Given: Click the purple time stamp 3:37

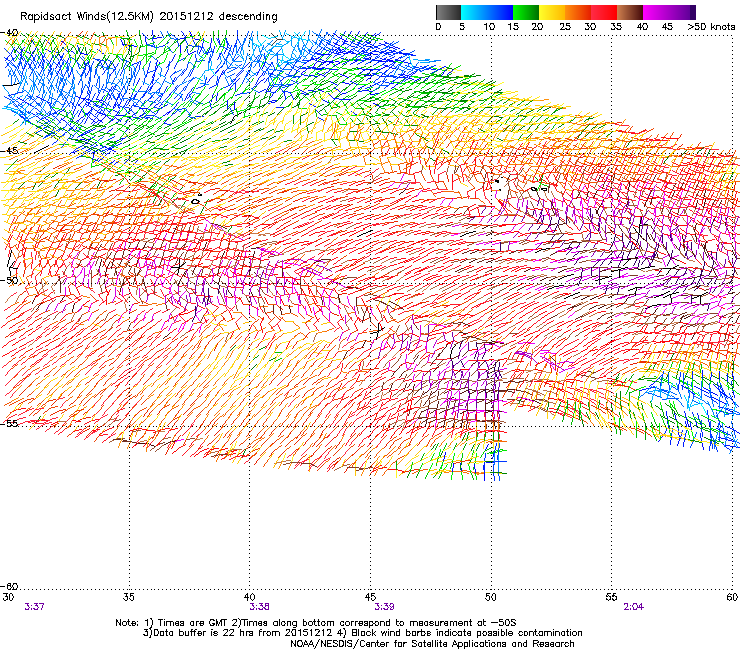Looking at the screenshot, I should (x=34, y=607).
